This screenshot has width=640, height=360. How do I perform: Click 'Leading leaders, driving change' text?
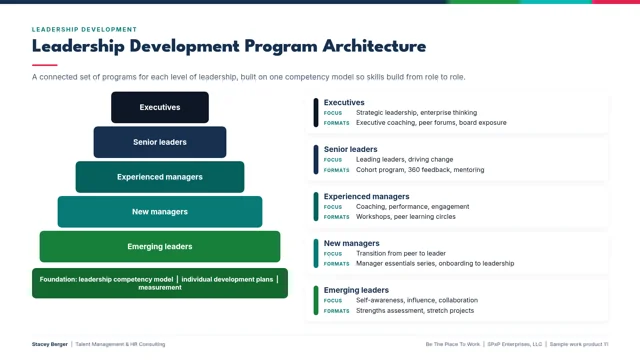coord(404,160)
